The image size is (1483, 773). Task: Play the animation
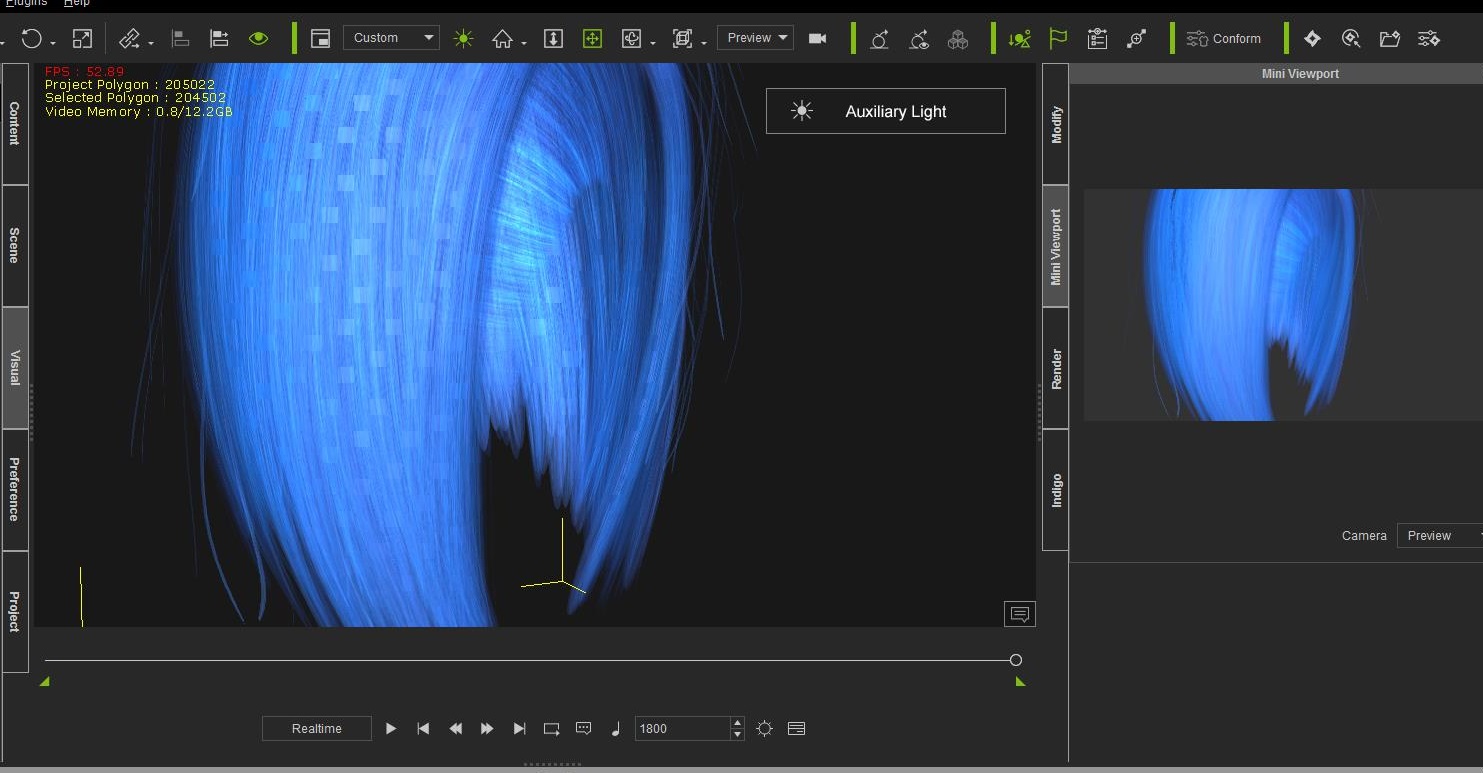391,729
